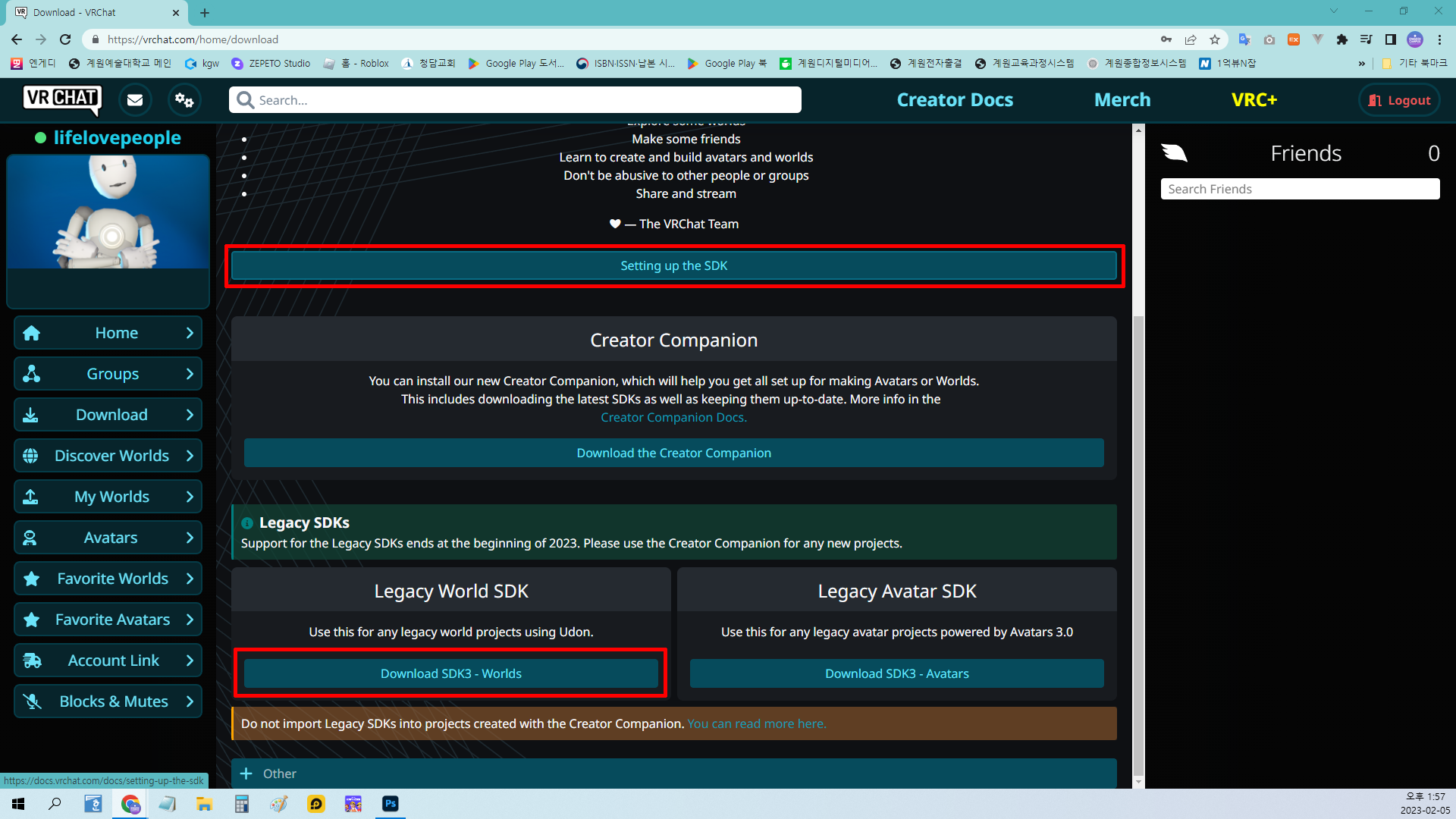The height and width of the screenshot is (819, 1456).
Task: Click the Discover Worlds globe icon
Action: click(x=31, y=456)
